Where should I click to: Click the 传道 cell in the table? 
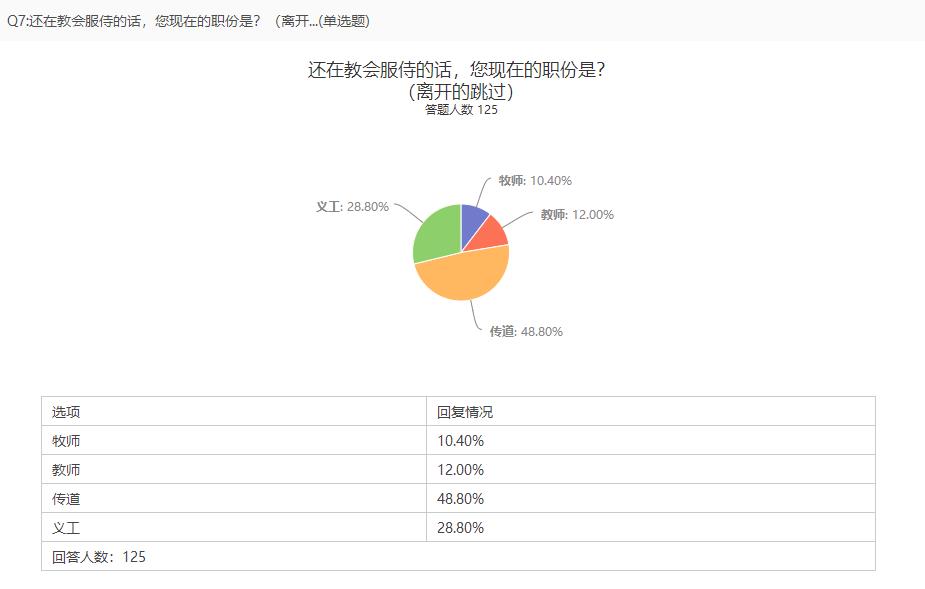pyautogui.click(x=66, y=499)
